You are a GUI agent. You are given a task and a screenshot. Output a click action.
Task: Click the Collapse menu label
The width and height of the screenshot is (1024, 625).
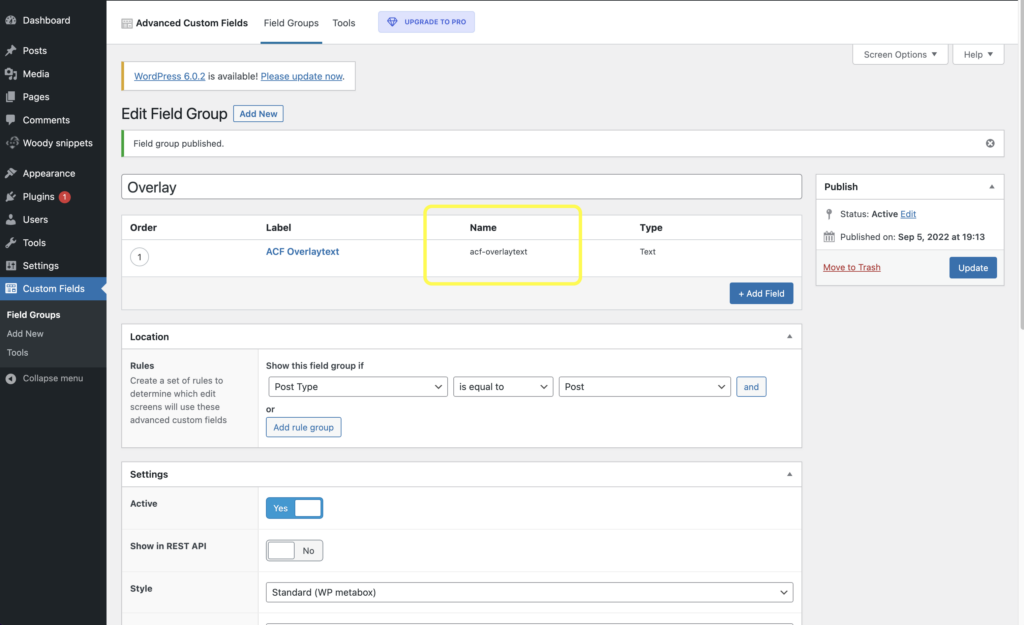tap(53, 379)
